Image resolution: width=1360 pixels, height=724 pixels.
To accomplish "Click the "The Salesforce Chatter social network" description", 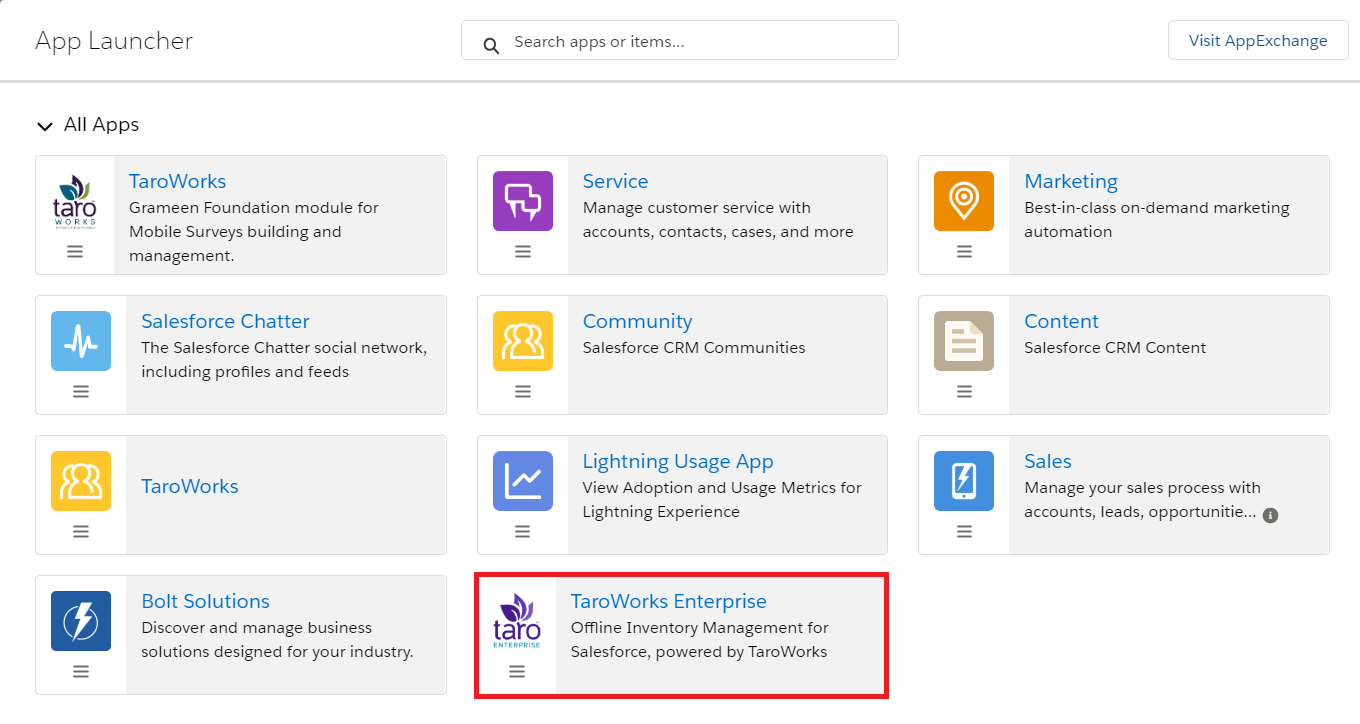I will tap(284, 360).
